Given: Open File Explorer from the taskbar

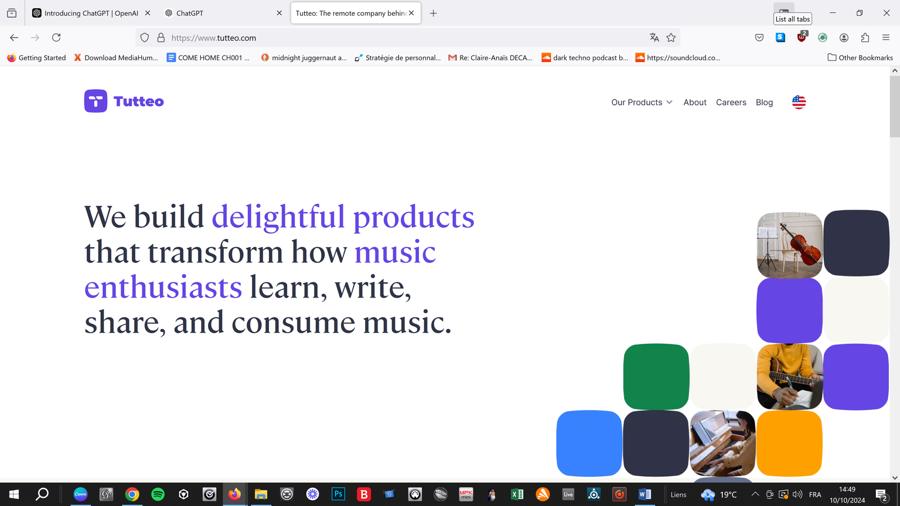Looking at the screenshot, I should pos(261,494).
